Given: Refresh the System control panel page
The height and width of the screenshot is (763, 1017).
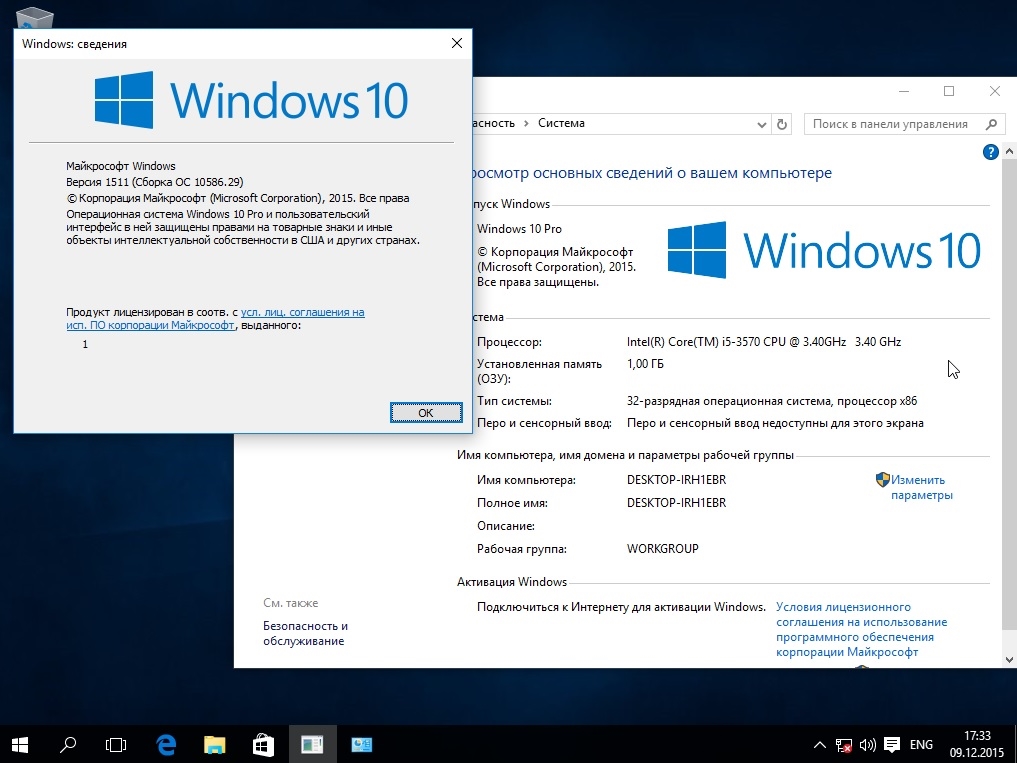Looking at the screenshot, I should pyautogui.click(x=782, y=124).
